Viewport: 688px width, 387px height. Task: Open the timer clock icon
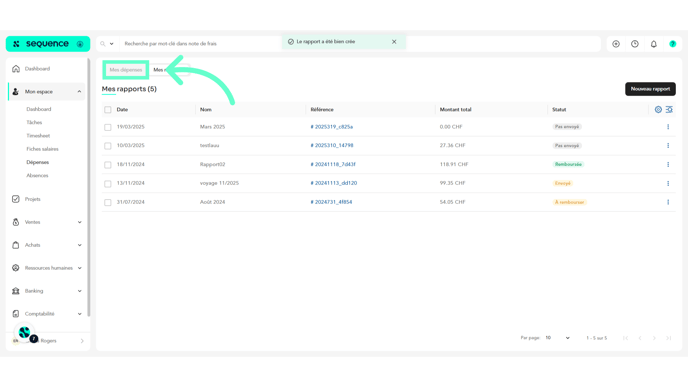tap(635, 44)
